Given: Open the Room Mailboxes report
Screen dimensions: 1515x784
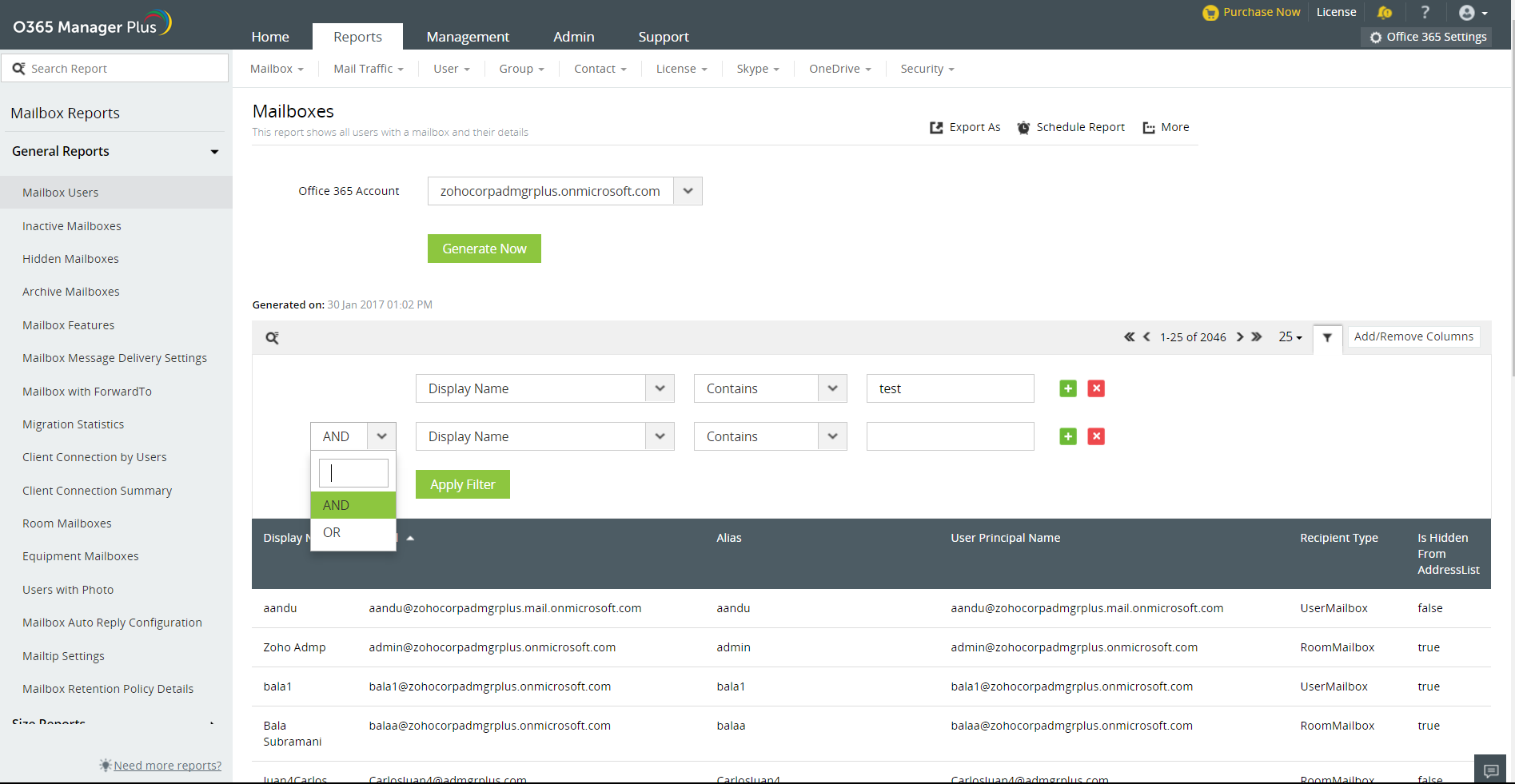Looking at the screenshot, I should point(67,523).
